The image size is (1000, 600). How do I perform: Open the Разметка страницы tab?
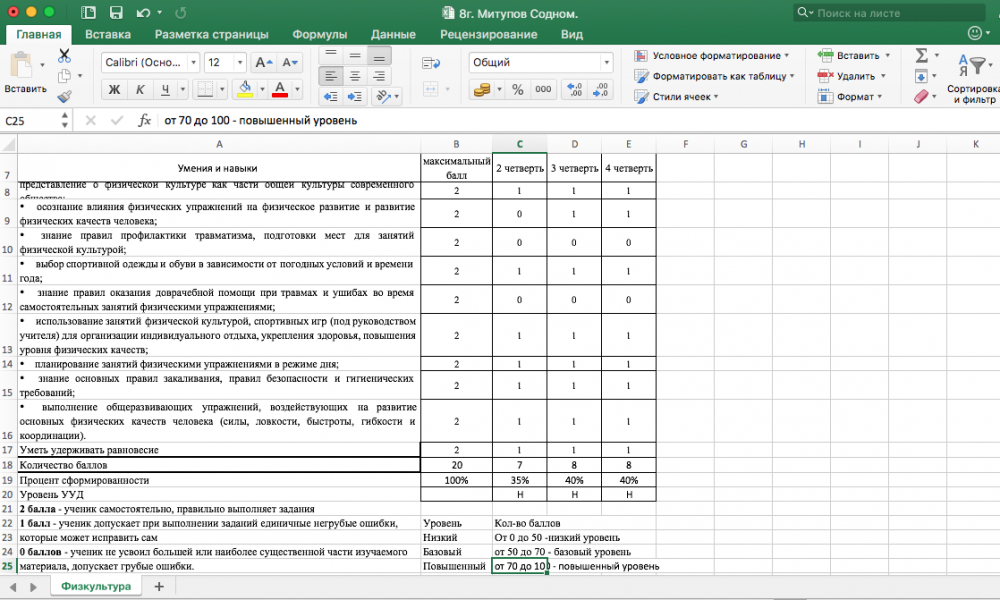(x=212, y=34)
